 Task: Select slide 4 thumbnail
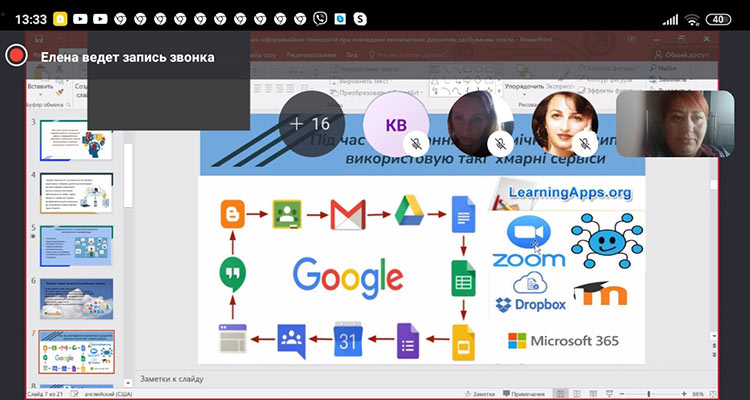click(77, 192)
